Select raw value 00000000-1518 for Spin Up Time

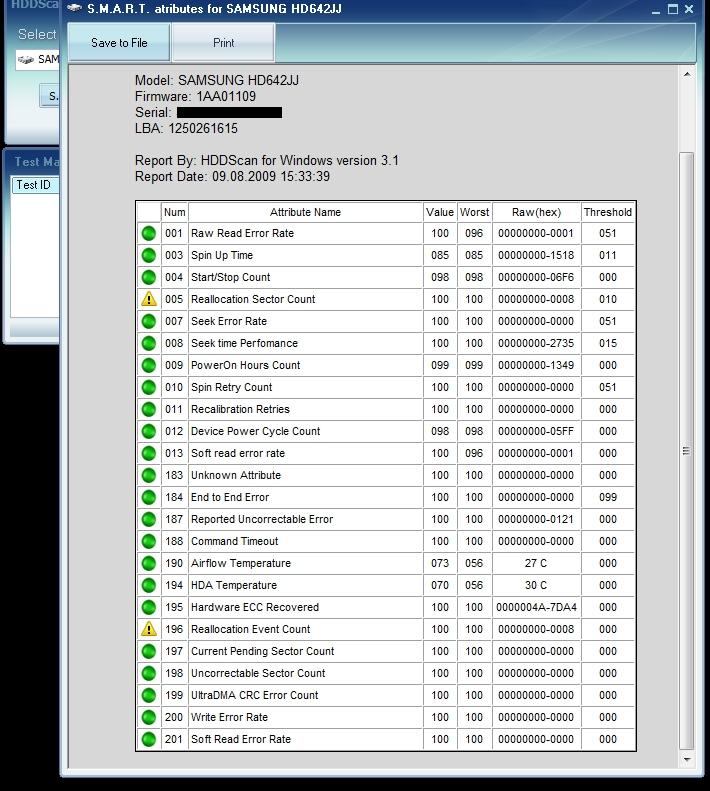(x=536, y=255)
